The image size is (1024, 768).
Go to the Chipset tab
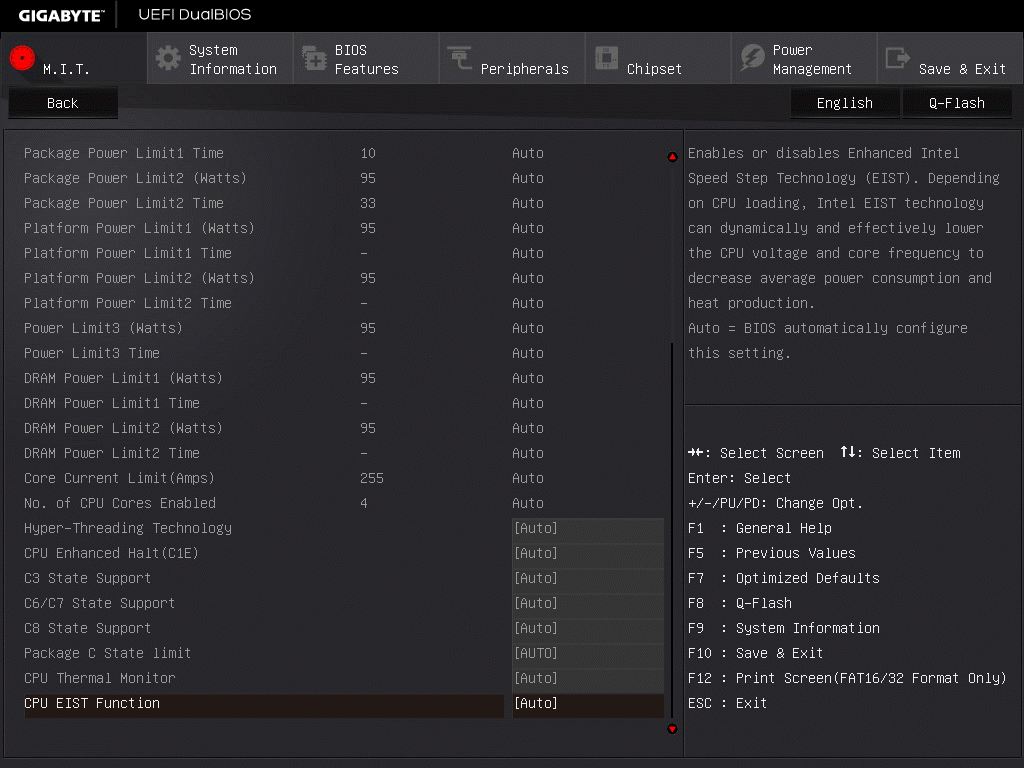tap(658, 59)
